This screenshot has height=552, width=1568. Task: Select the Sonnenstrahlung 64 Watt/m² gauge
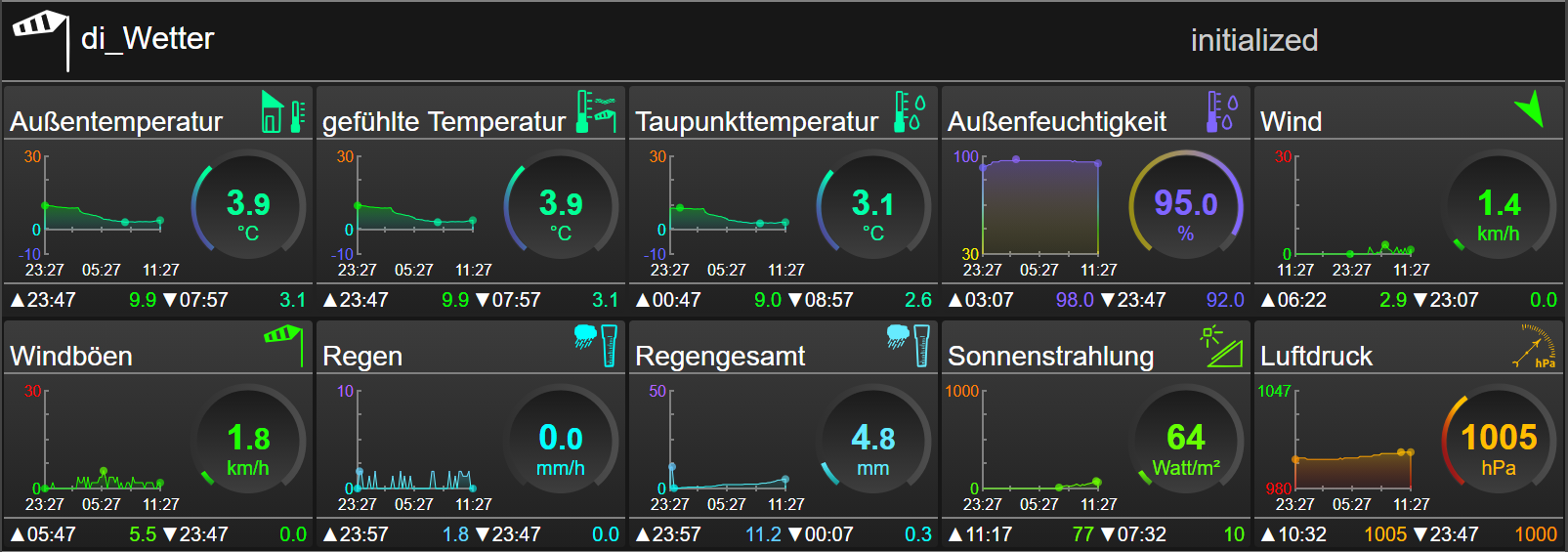(x=1186, y=440)
